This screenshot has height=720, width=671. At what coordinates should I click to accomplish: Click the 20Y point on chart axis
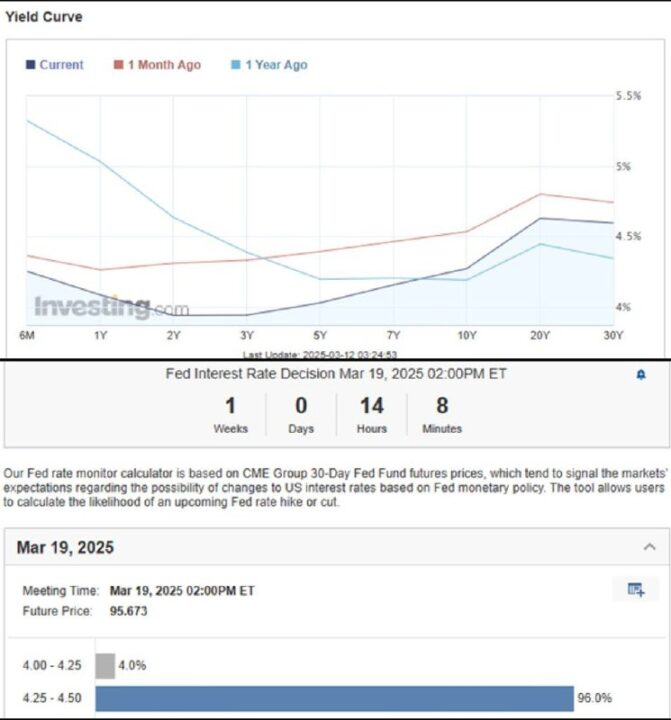click(540, 336)
